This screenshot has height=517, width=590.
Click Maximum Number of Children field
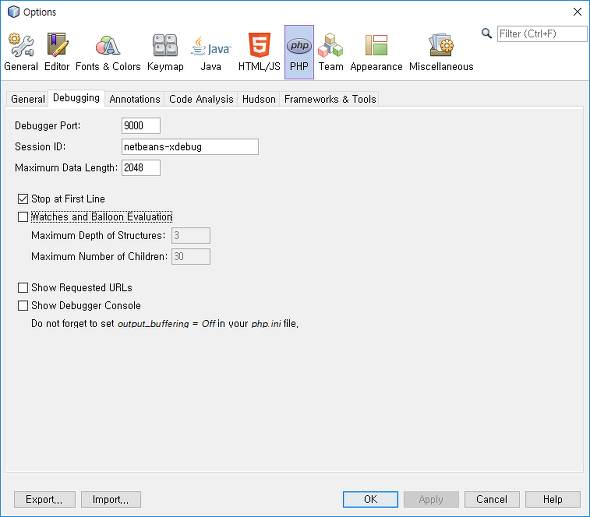click(191, 257)
